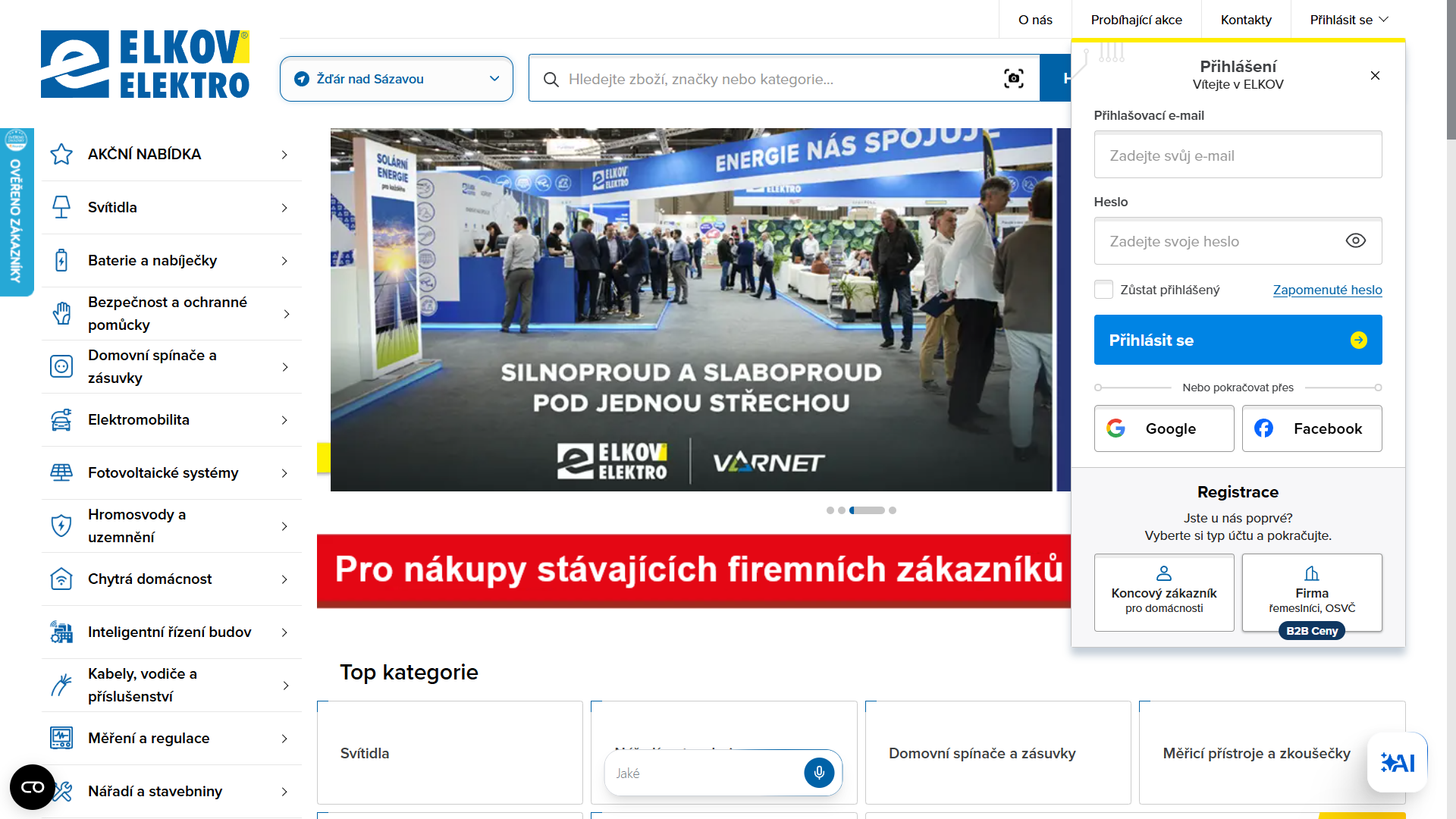Image resolution: width=1456 pixels, height=819 pixels.
Task: Select the last carousel slide dot
Action: pos(893,510)
